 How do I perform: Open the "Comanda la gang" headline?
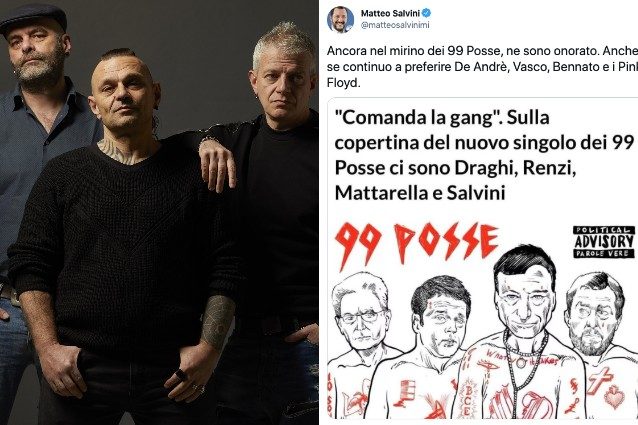(x=484, y=155)
